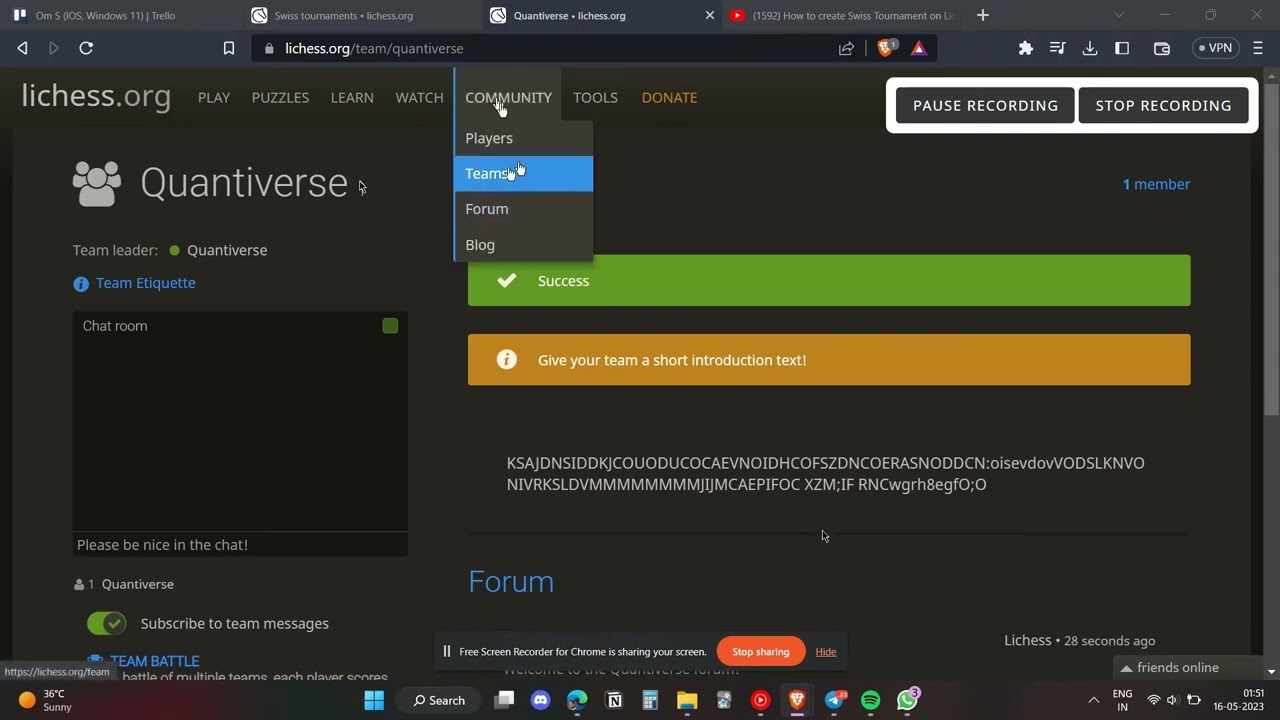
Task: Open YouTube Music red icon on taskbar
Action: pos(760,700)
